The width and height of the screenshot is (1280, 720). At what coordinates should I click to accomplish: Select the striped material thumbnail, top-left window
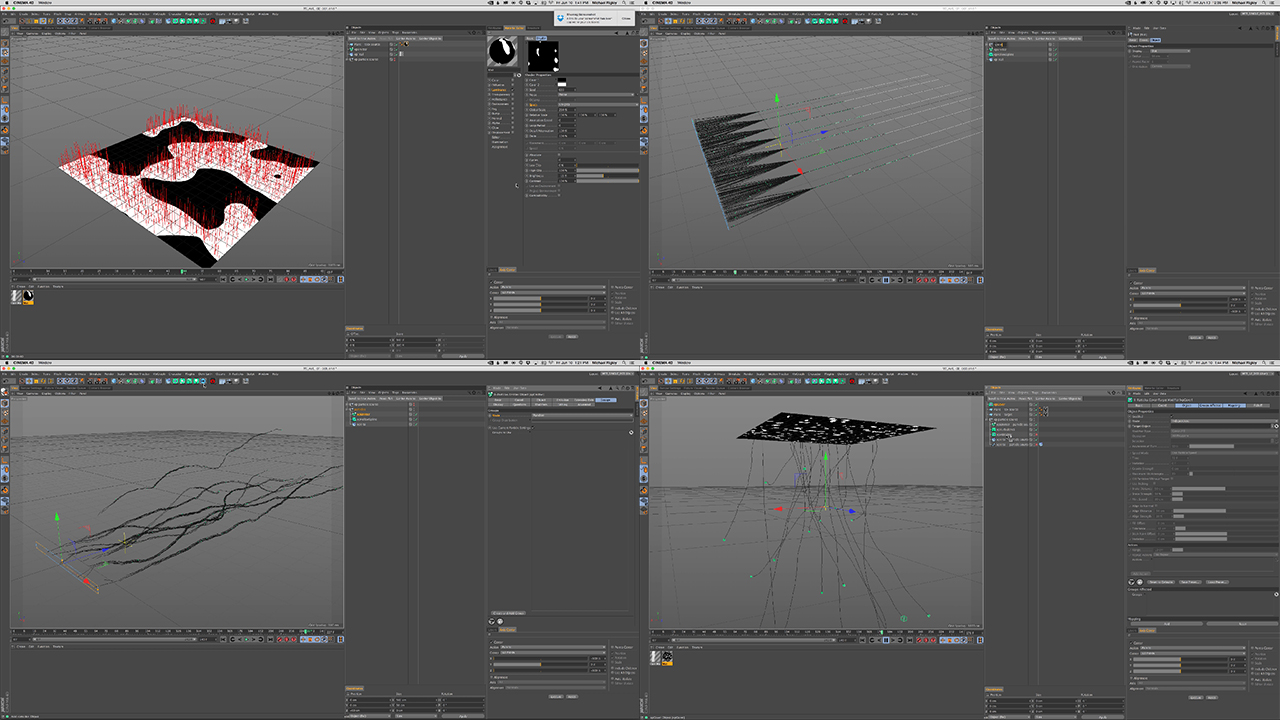16,296
